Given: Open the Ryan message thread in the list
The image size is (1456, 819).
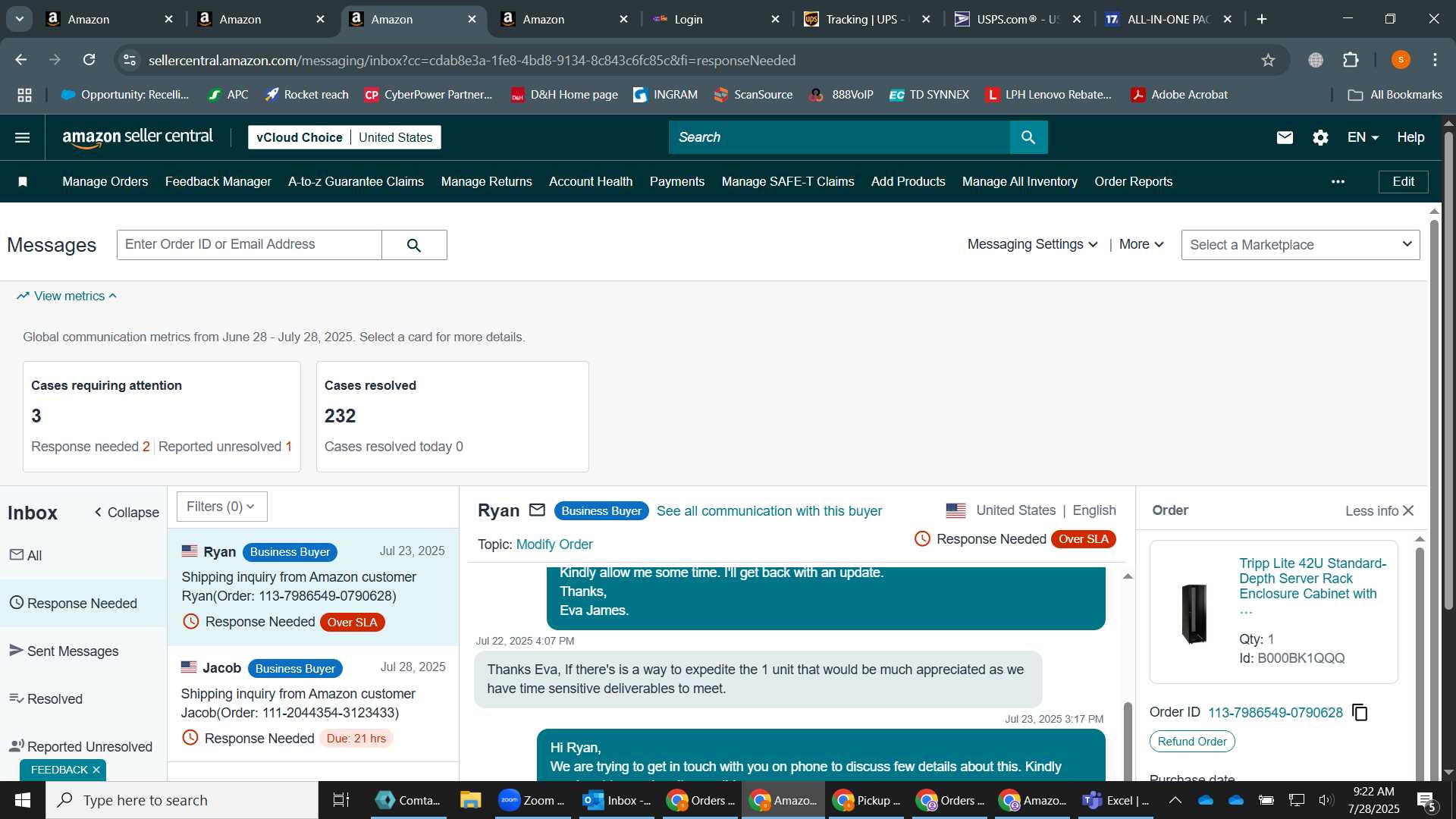Looking at the screenshot, I should click(313, 587).
